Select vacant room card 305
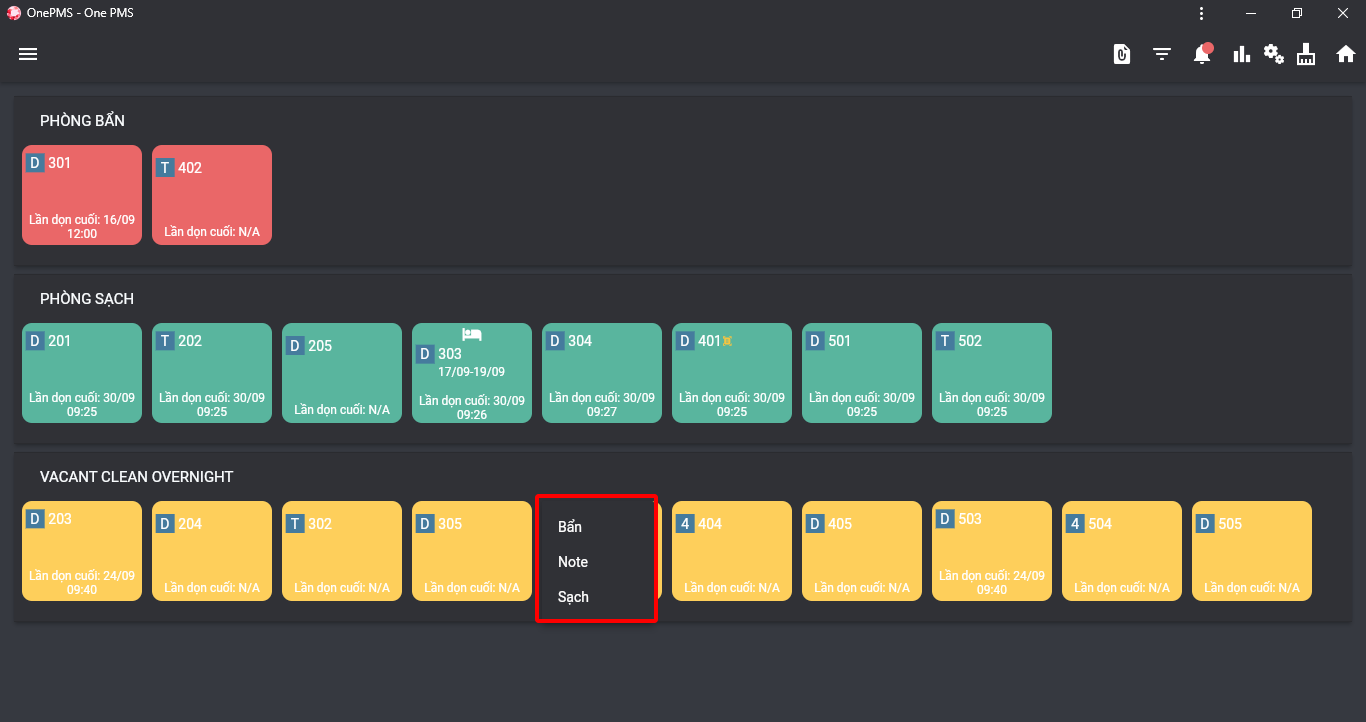The image size is (1366, 722). click(472, 551)
